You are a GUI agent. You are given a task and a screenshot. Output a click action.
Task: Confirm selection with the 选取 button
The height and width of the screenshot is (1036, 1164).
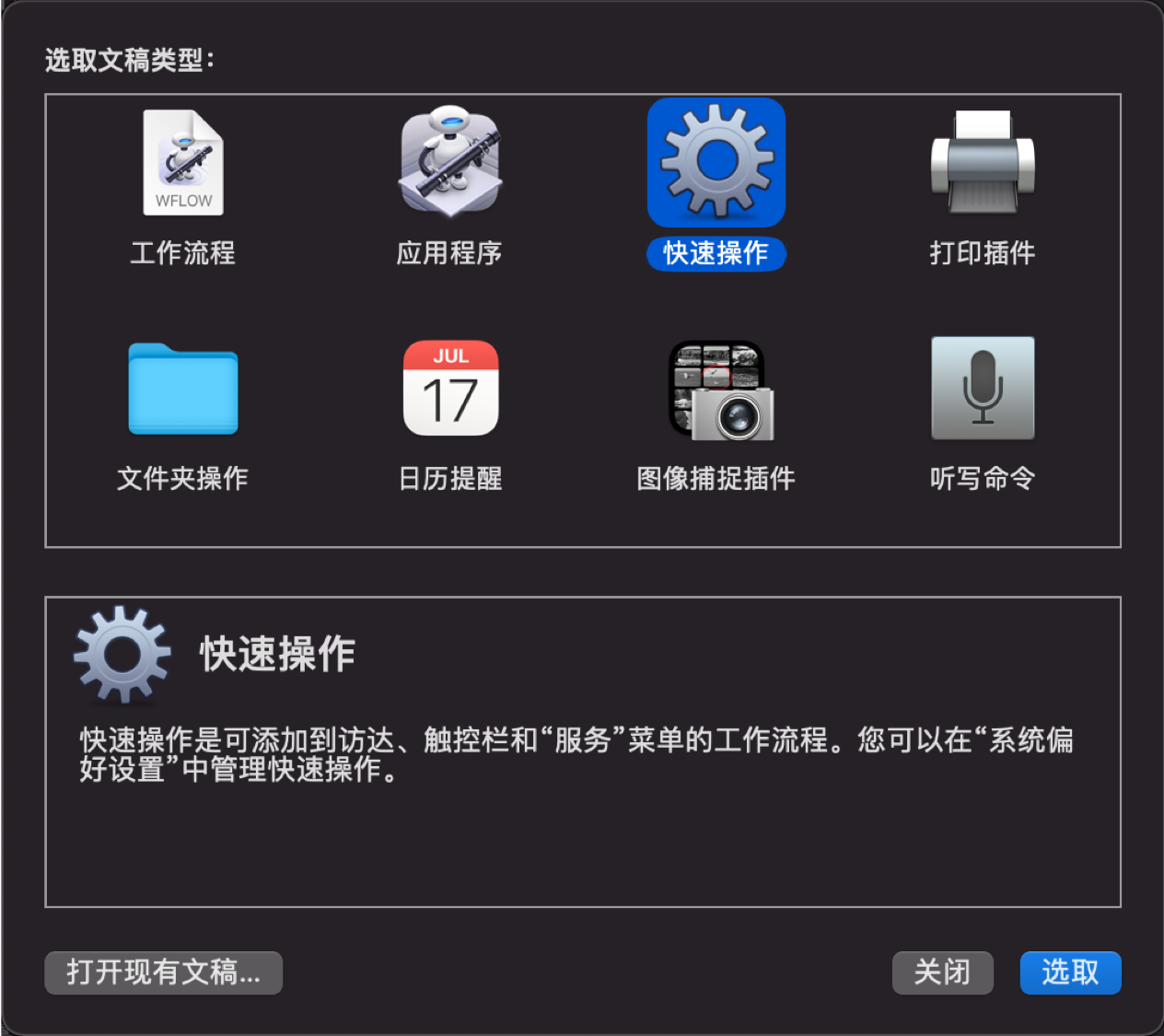tap(1070, 972)
